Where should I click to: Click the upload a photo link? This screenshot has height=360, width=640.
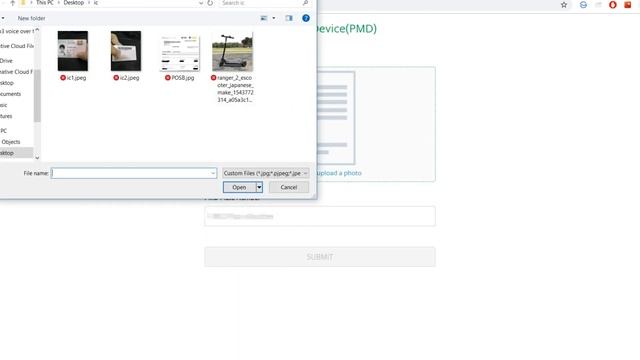(339, 173)
